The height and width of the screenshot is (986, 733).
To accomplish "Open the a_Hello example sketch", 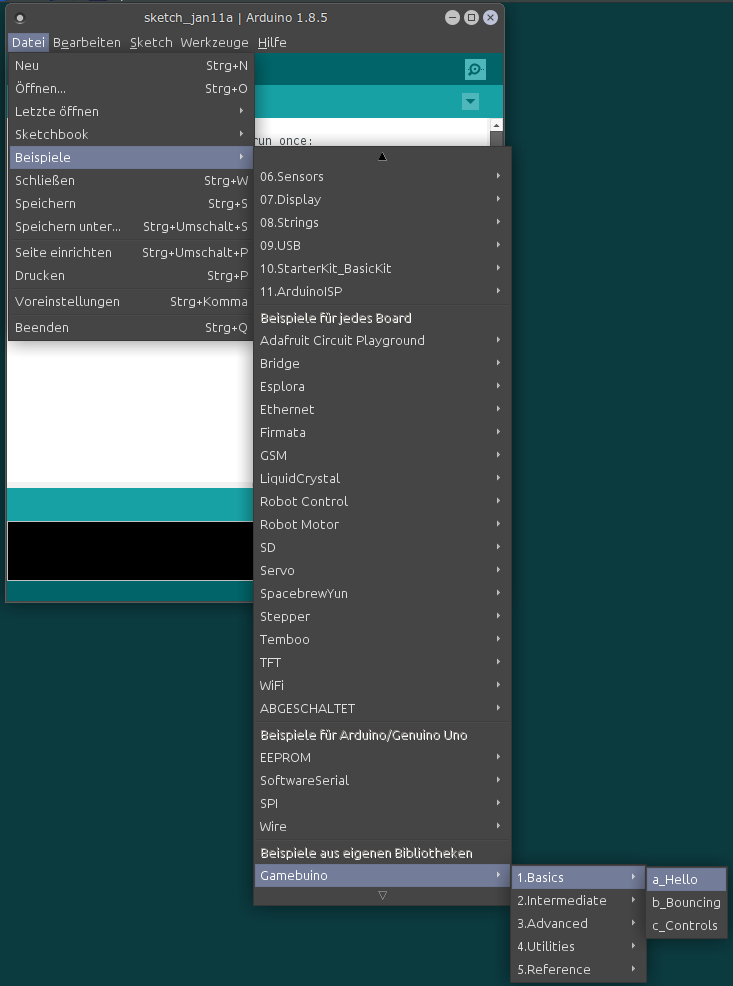I will click(685, 880).
